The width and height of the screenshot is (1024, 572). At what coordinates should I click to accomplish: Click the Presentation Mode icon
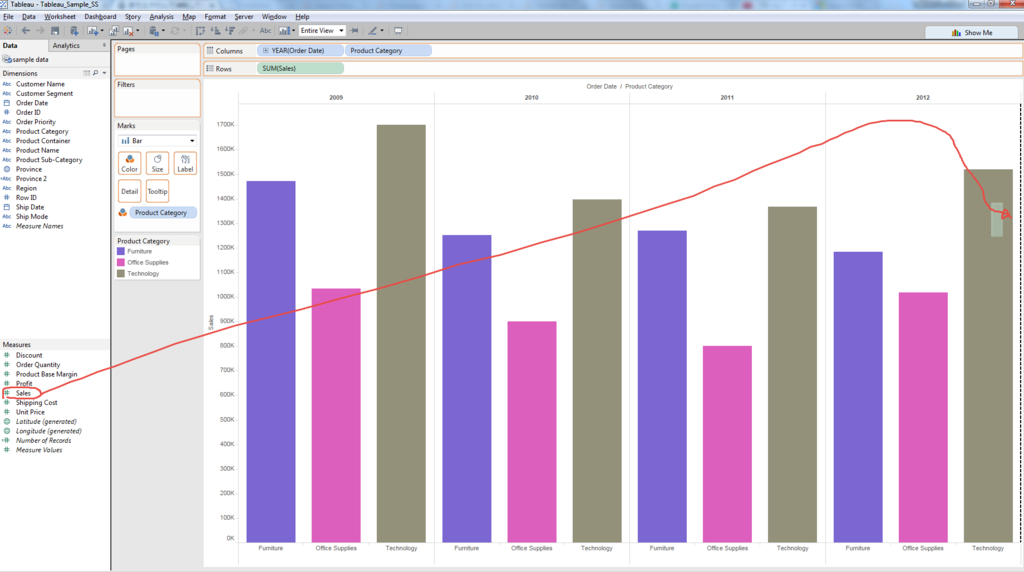pos(398,31)
